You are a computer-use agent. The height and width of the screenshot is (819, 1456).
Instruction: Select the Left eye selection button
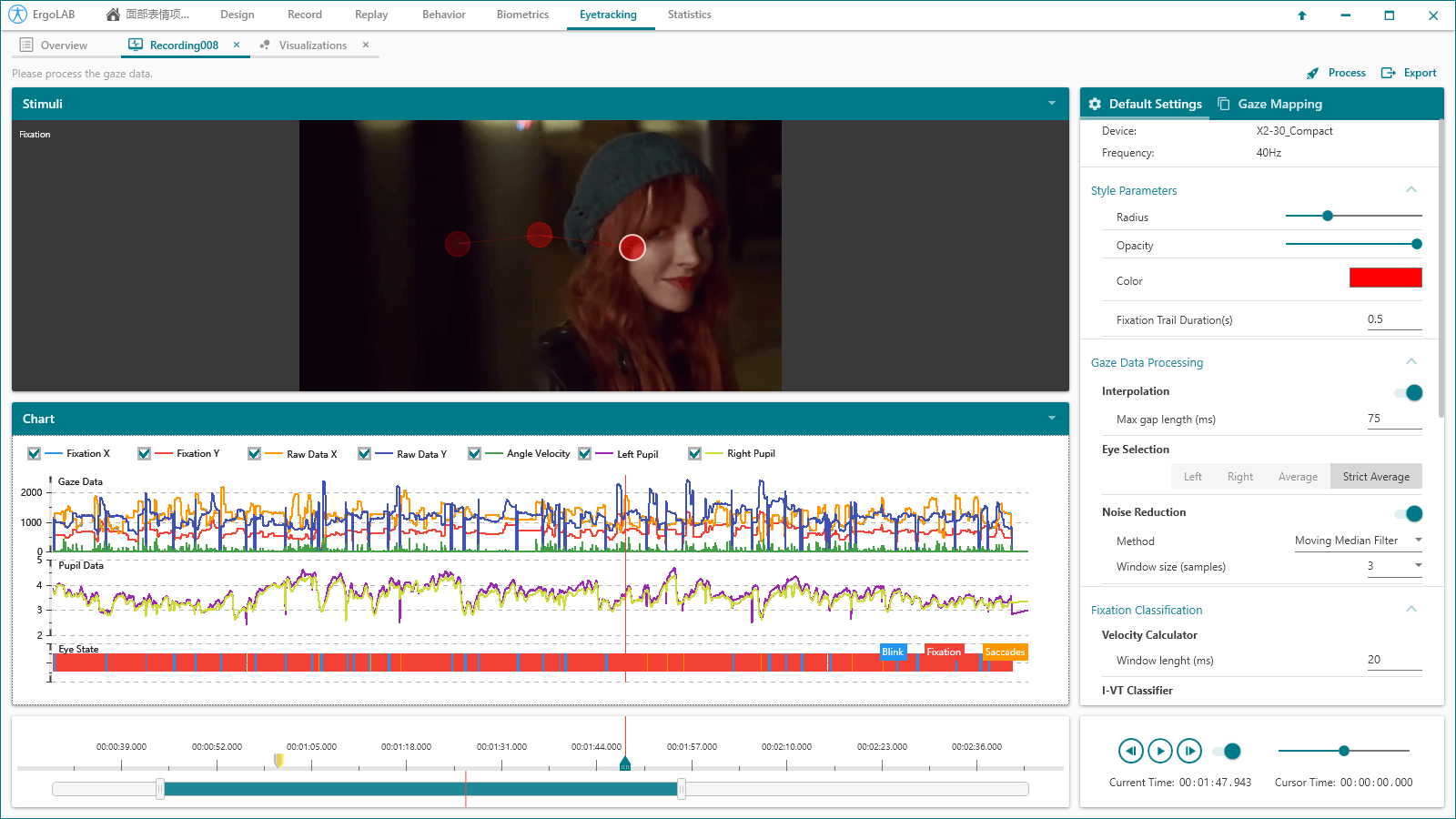point(1192,477)
